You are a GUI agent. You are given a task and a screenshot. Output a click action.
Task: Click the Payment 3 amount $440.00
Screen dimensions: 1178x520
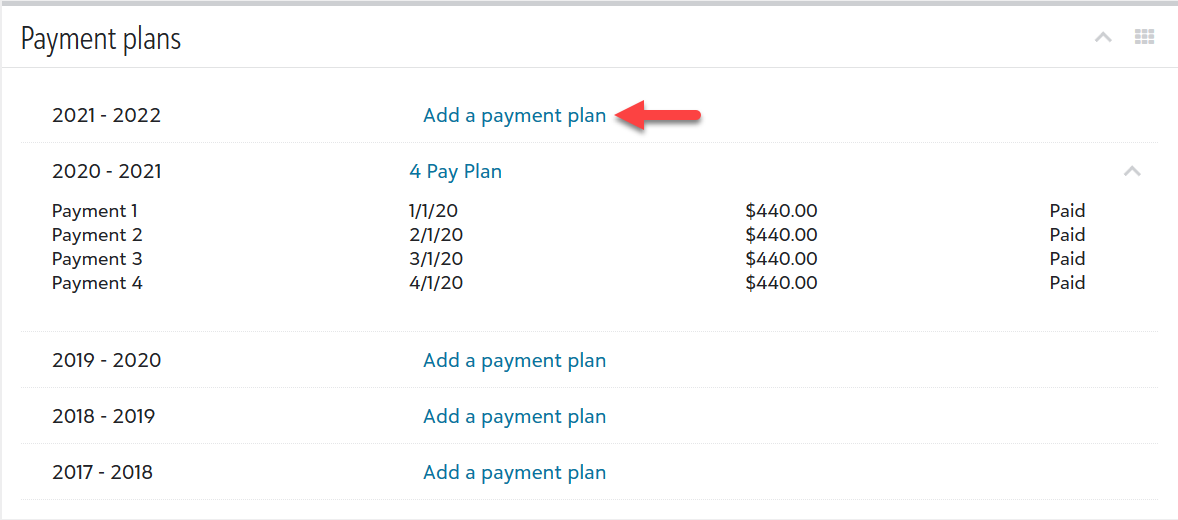(781, 259)
